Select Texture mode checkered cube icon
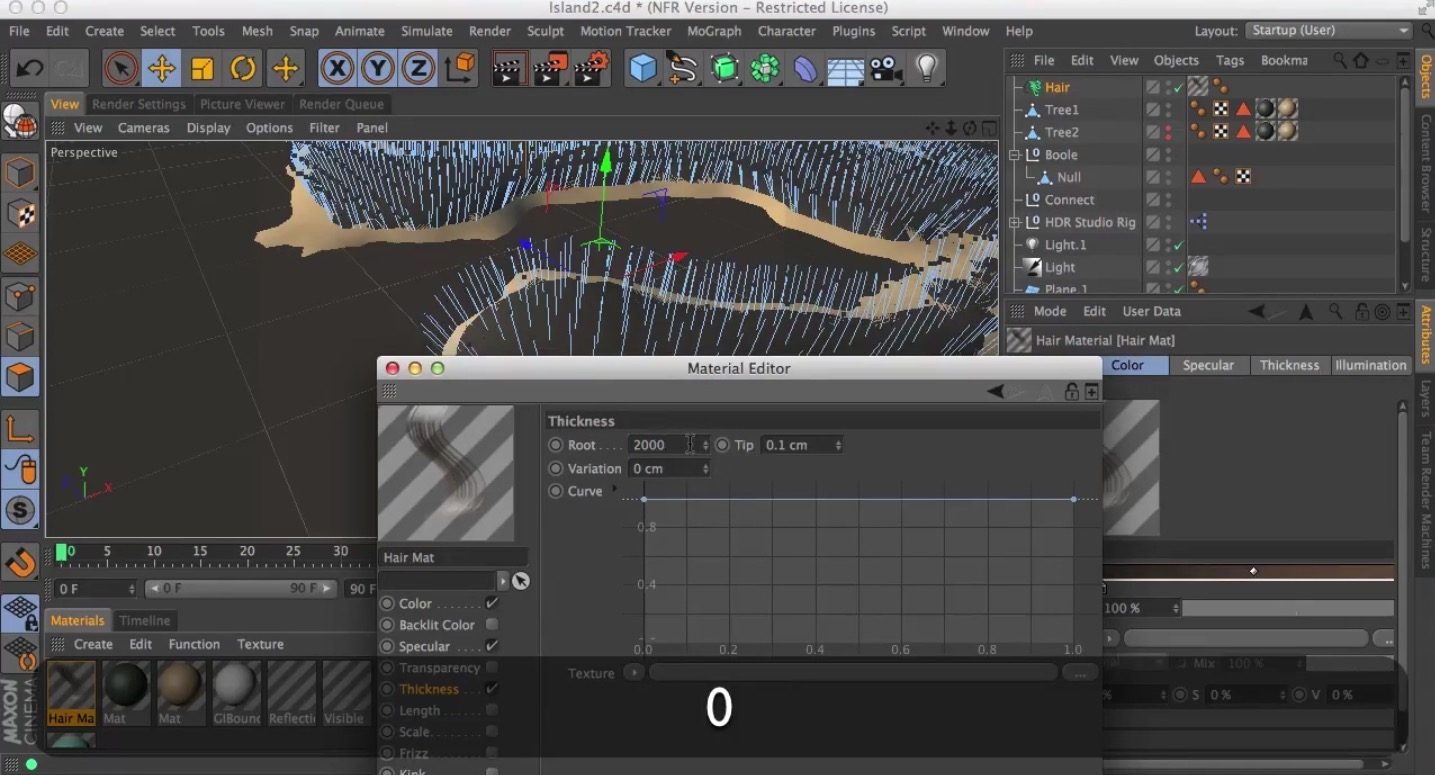Screen dimensions: 1435x775 [x=20, y=214]
